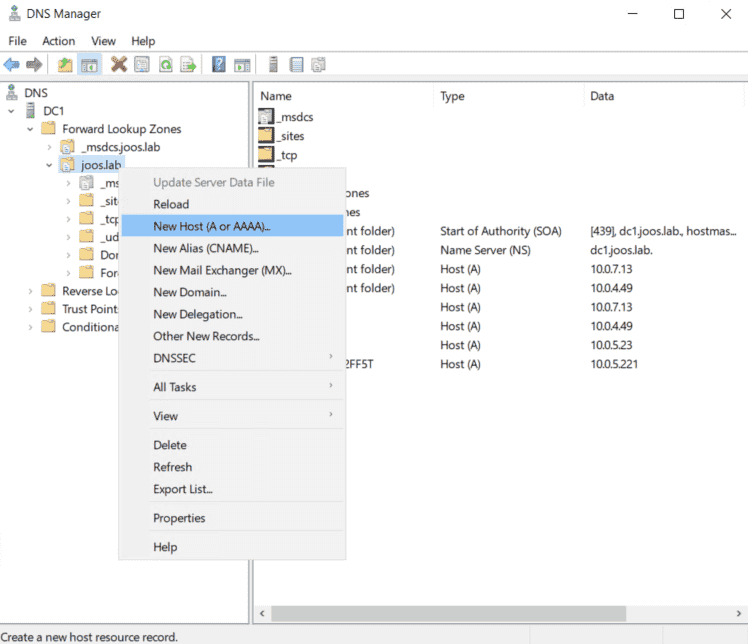Click the Reverse Lookup Zones folder icon

coord(48,290)
